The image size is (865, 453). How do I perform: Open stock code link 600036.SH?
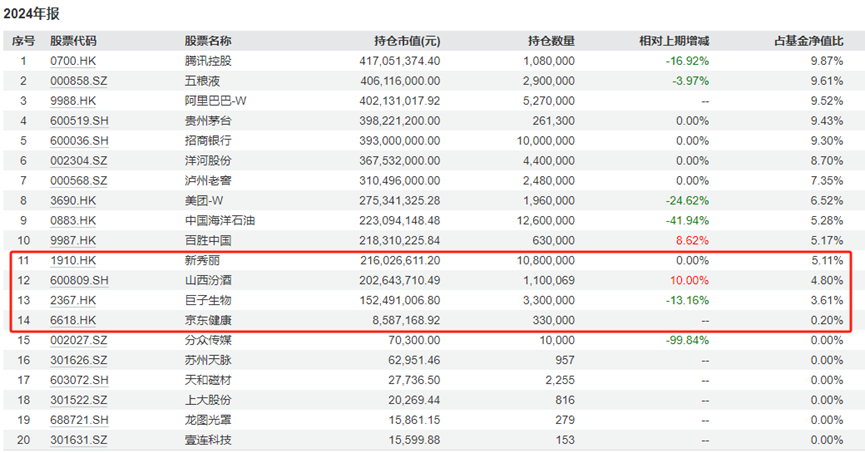coord(79,141)
